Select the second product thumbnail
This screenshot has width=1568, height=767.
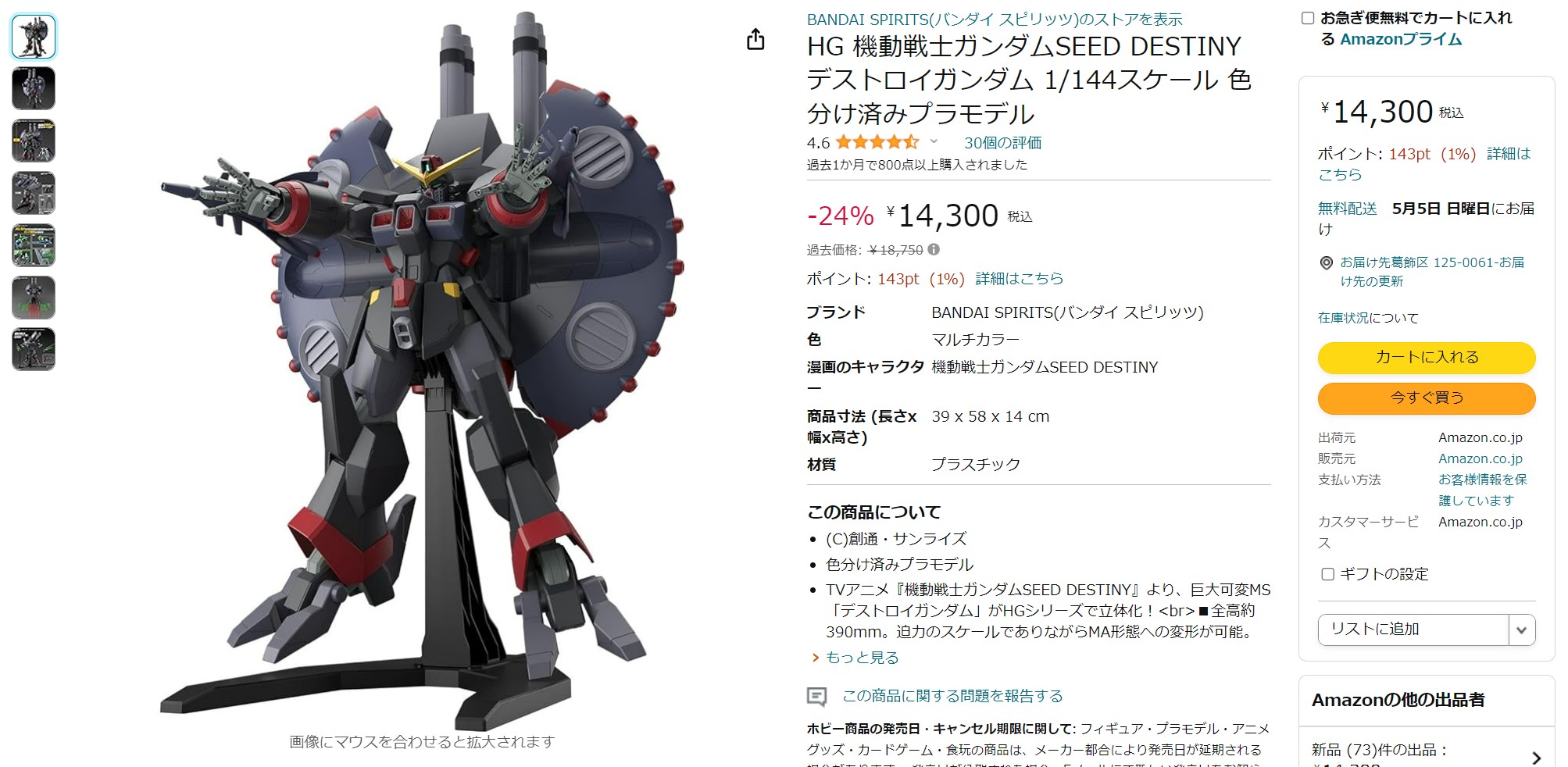point(34,88)
